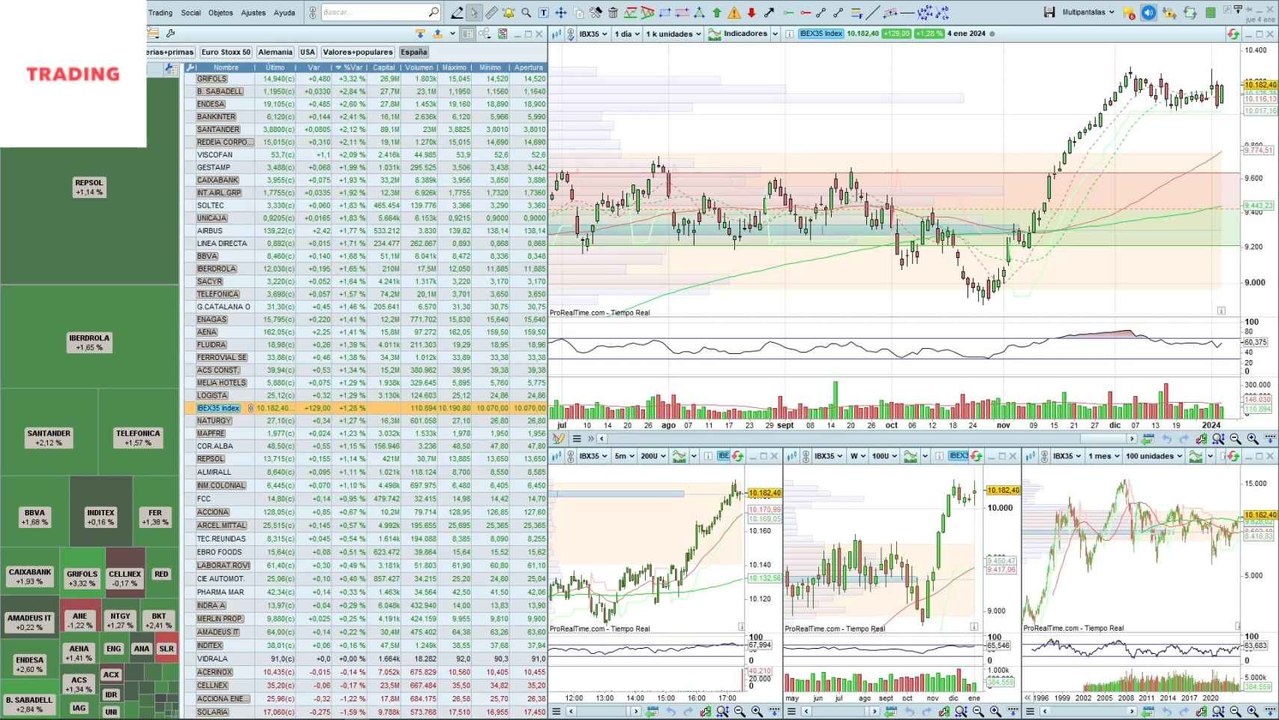This screenshot has height=720, width=1279.
Task: Click the alerts bell icon with red badge
Action: coord(1129,13)
